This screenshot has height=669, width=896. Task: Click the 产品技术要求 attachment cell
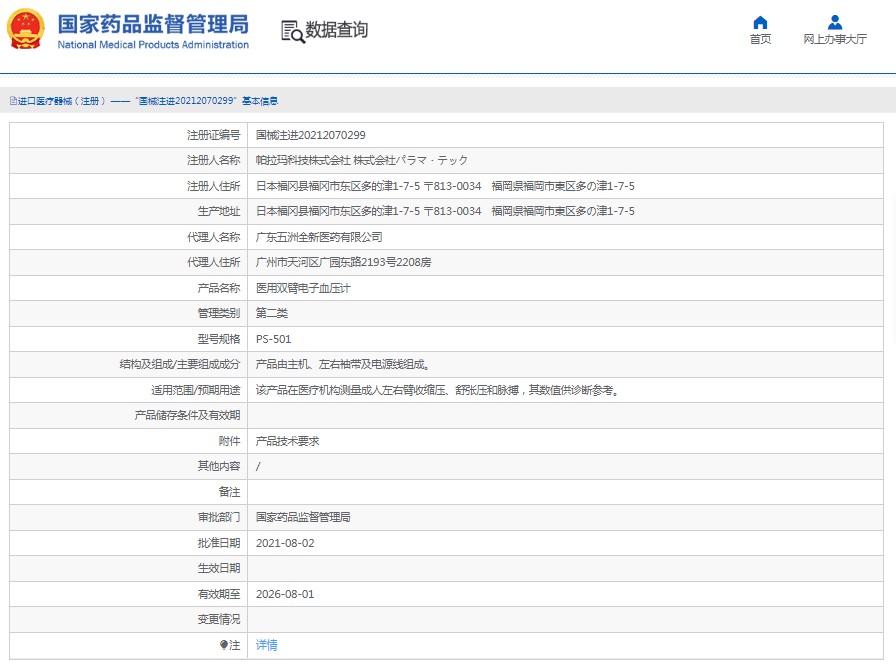287,441
